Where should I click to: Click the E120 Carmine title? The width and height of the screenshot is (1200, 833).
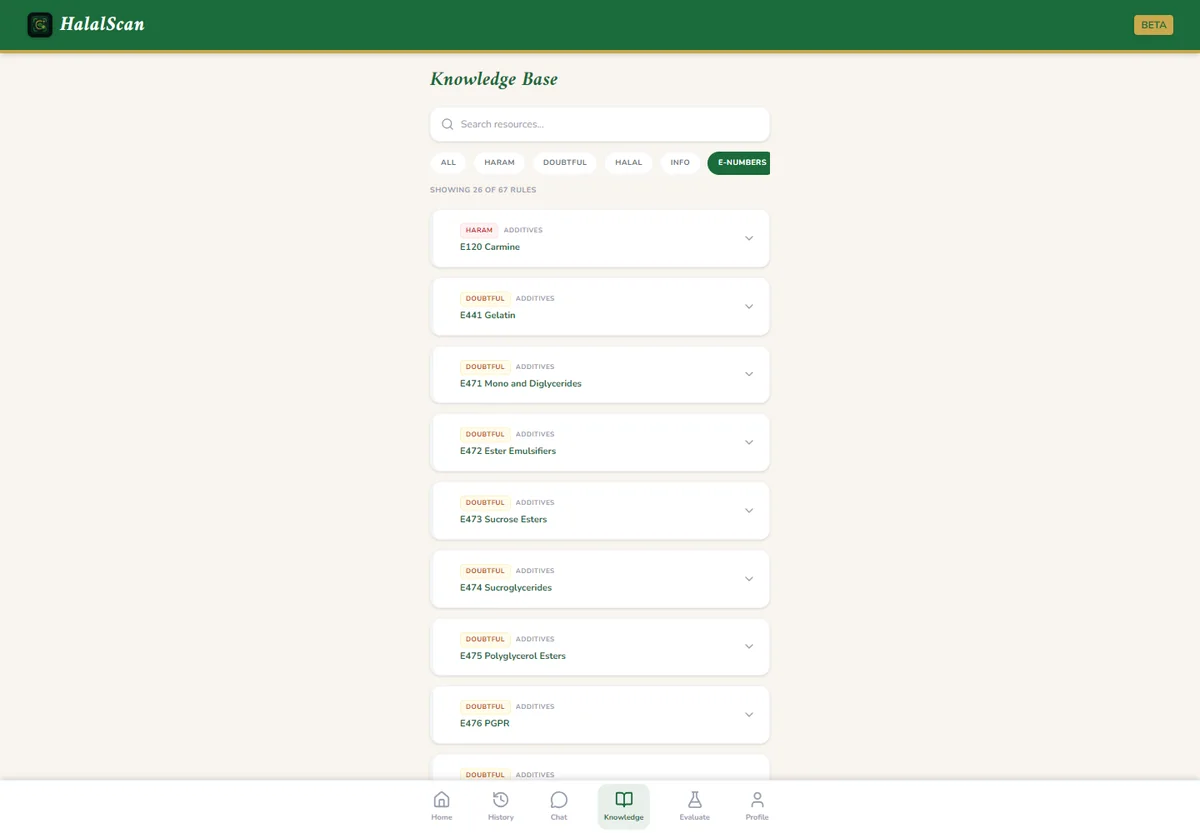tap(490, 247)
